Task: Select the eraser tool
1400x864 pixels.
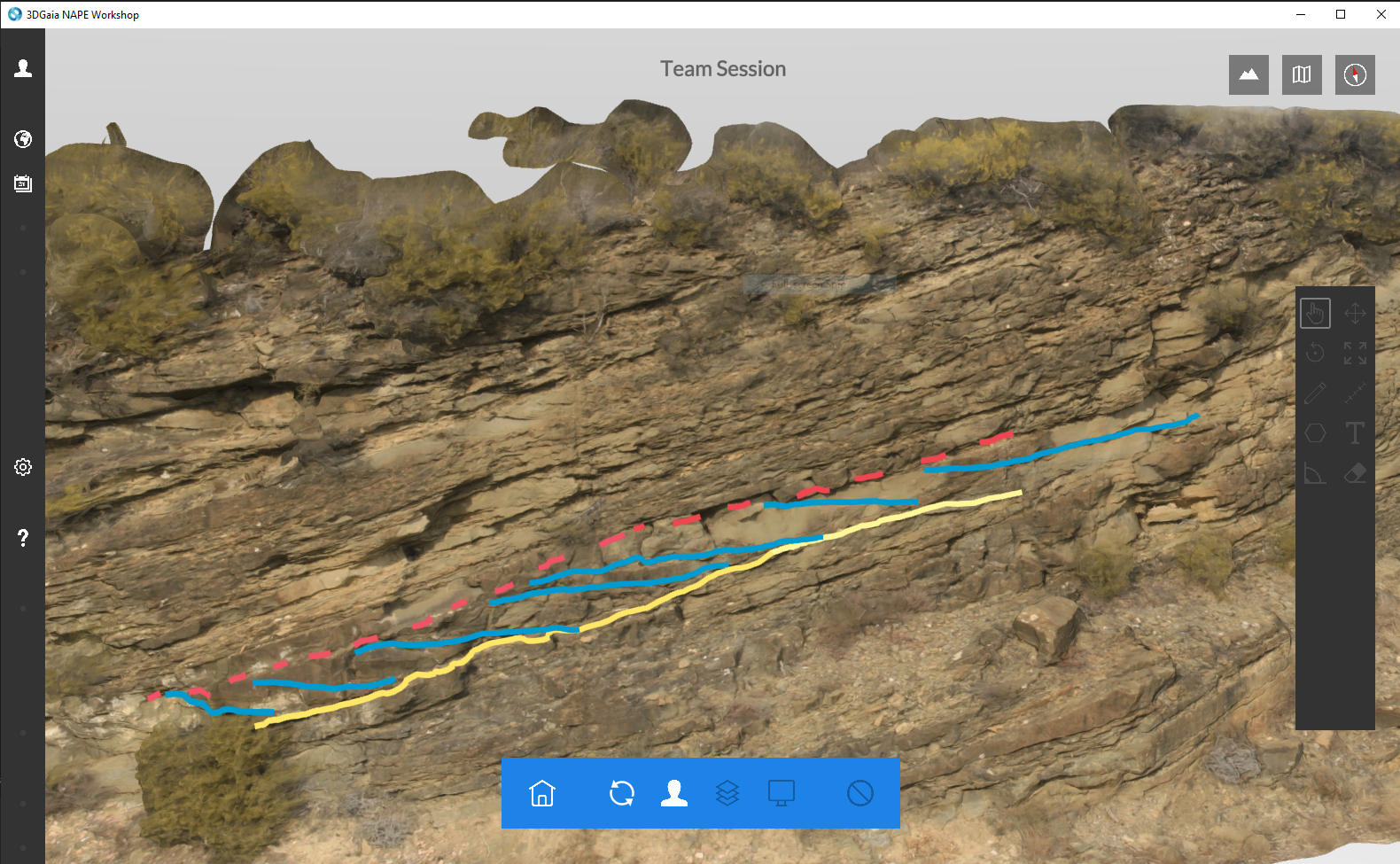Action: point(1355,473)
